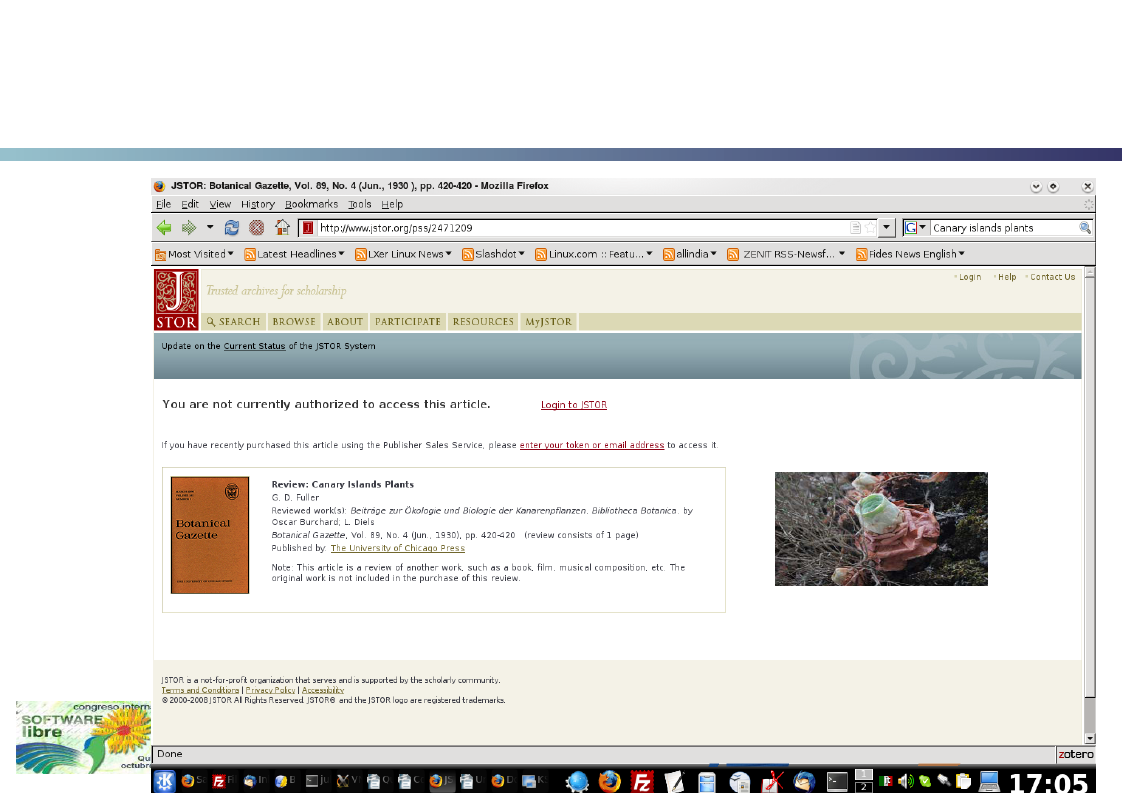Viewport: 1123px width, 794px height.
Task: Click the 17:05 panel clock
Action: coord(1049,783)
